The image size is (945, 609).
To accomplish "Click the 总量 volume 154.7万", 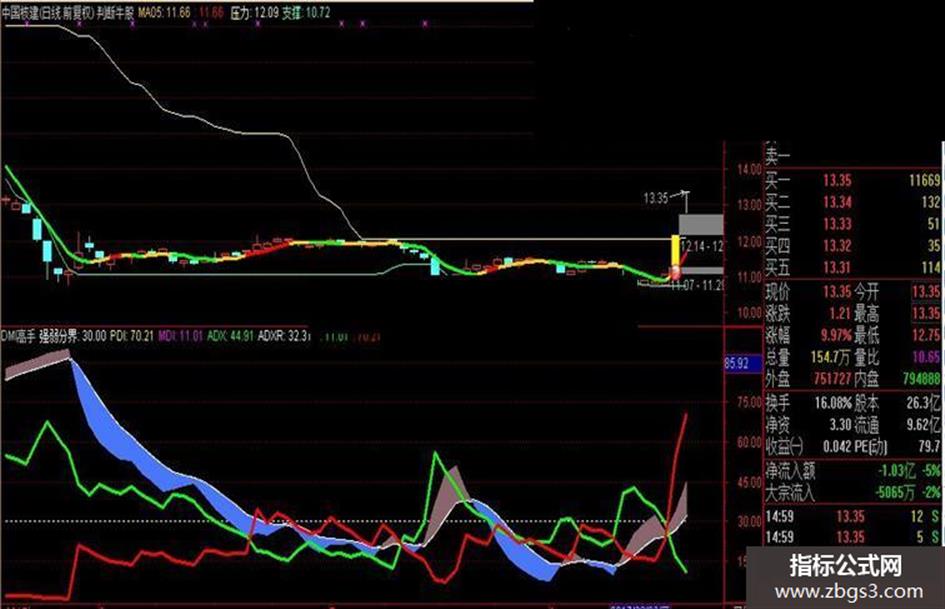I will point(830,357).
